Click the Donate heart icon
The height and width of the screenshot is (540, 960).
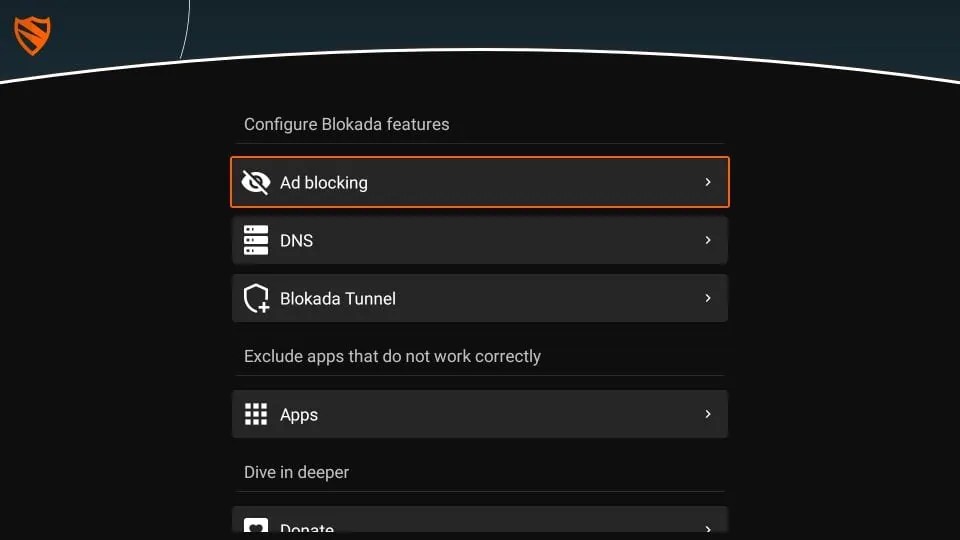pos(256,527)
